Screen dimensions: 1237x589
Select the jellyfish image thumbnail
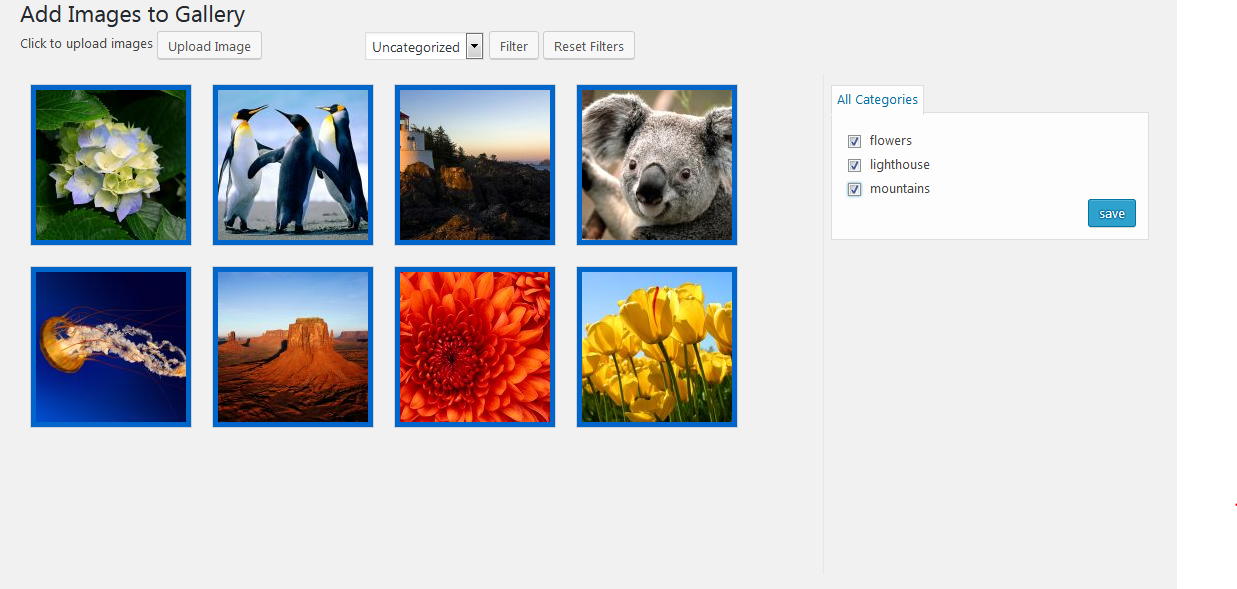tap(111, 347)
